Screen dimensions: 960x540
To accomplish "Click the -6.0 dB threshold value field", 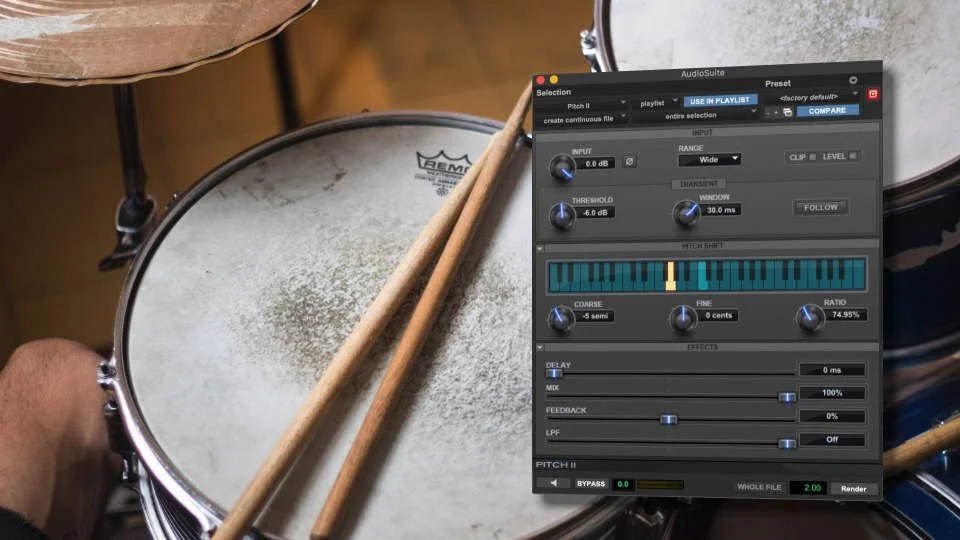I will 595,212.
